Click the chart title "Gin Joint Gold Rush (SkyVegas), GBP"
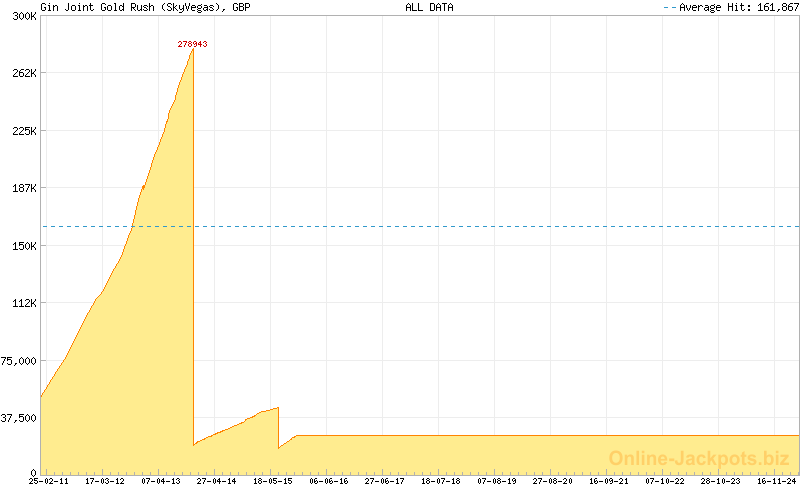The width and height of the screenshot is (800, 490). pos(145,7)
